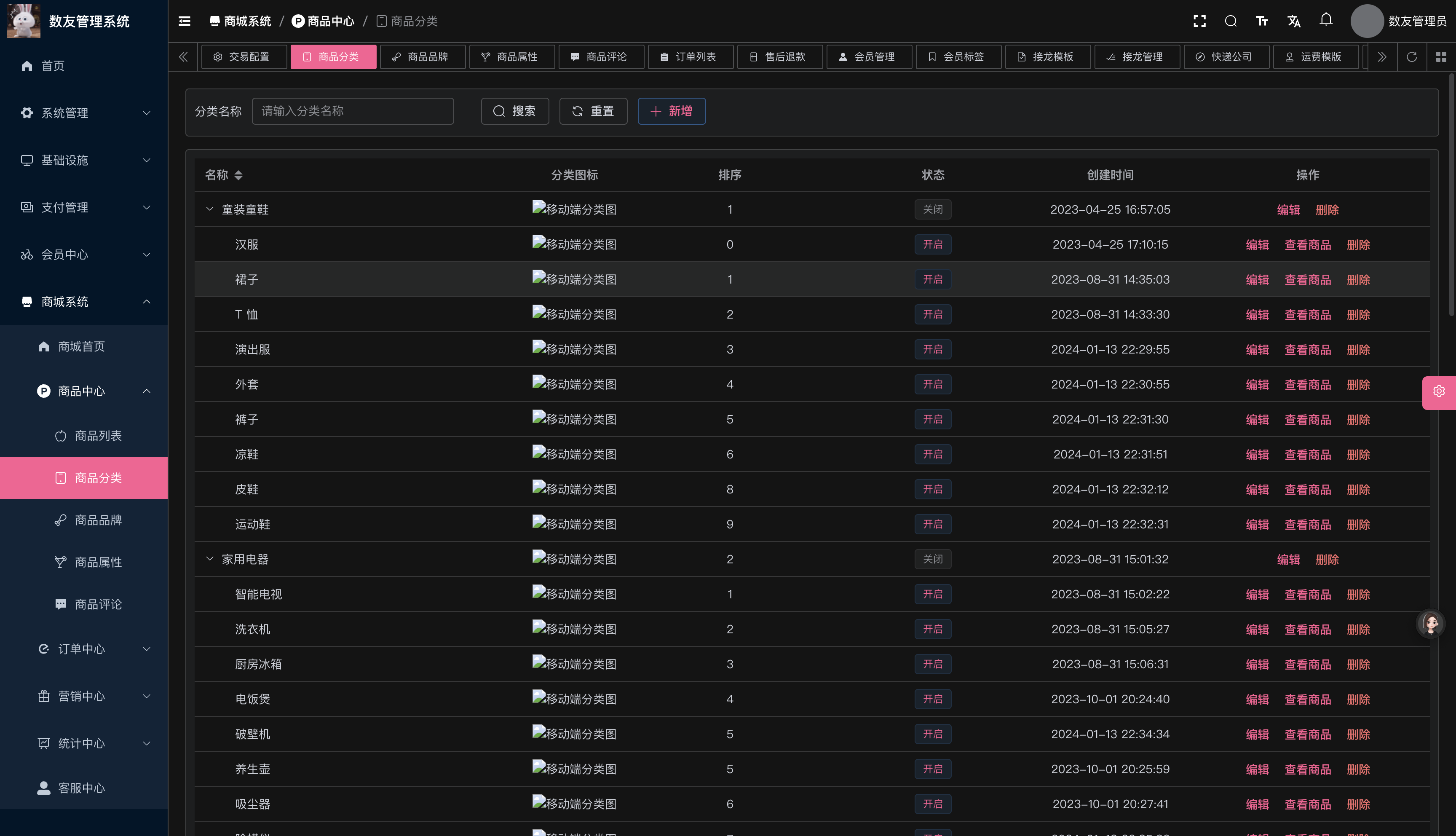1456x836 pixels.
Task: Open 商品评论 in sidebar menu
Action: (x=84, y=604)
